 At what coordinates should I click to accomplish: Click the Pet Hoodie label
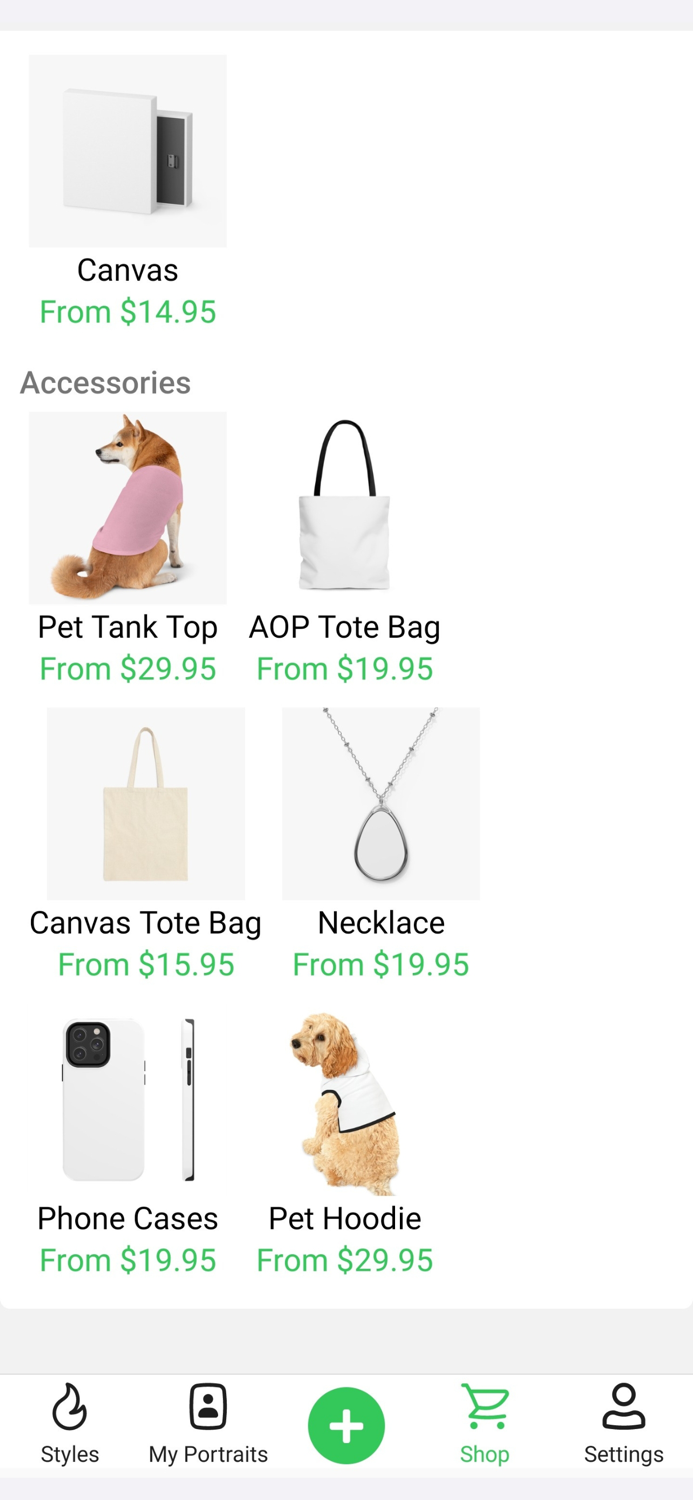[x=345, y=1219]
